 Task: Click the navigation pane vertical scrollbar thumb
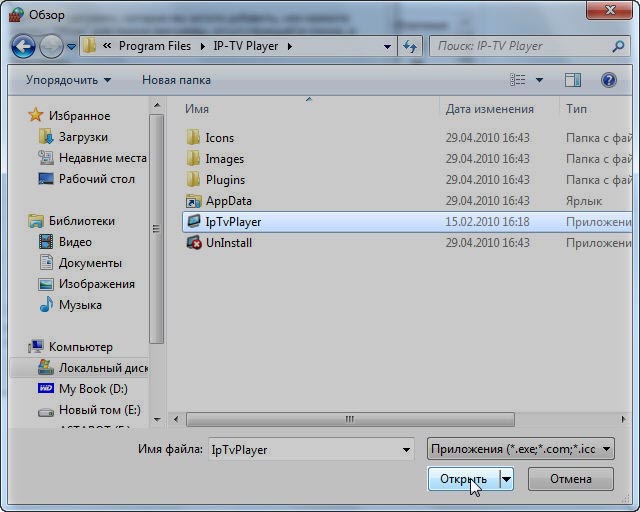pos(156,229)
